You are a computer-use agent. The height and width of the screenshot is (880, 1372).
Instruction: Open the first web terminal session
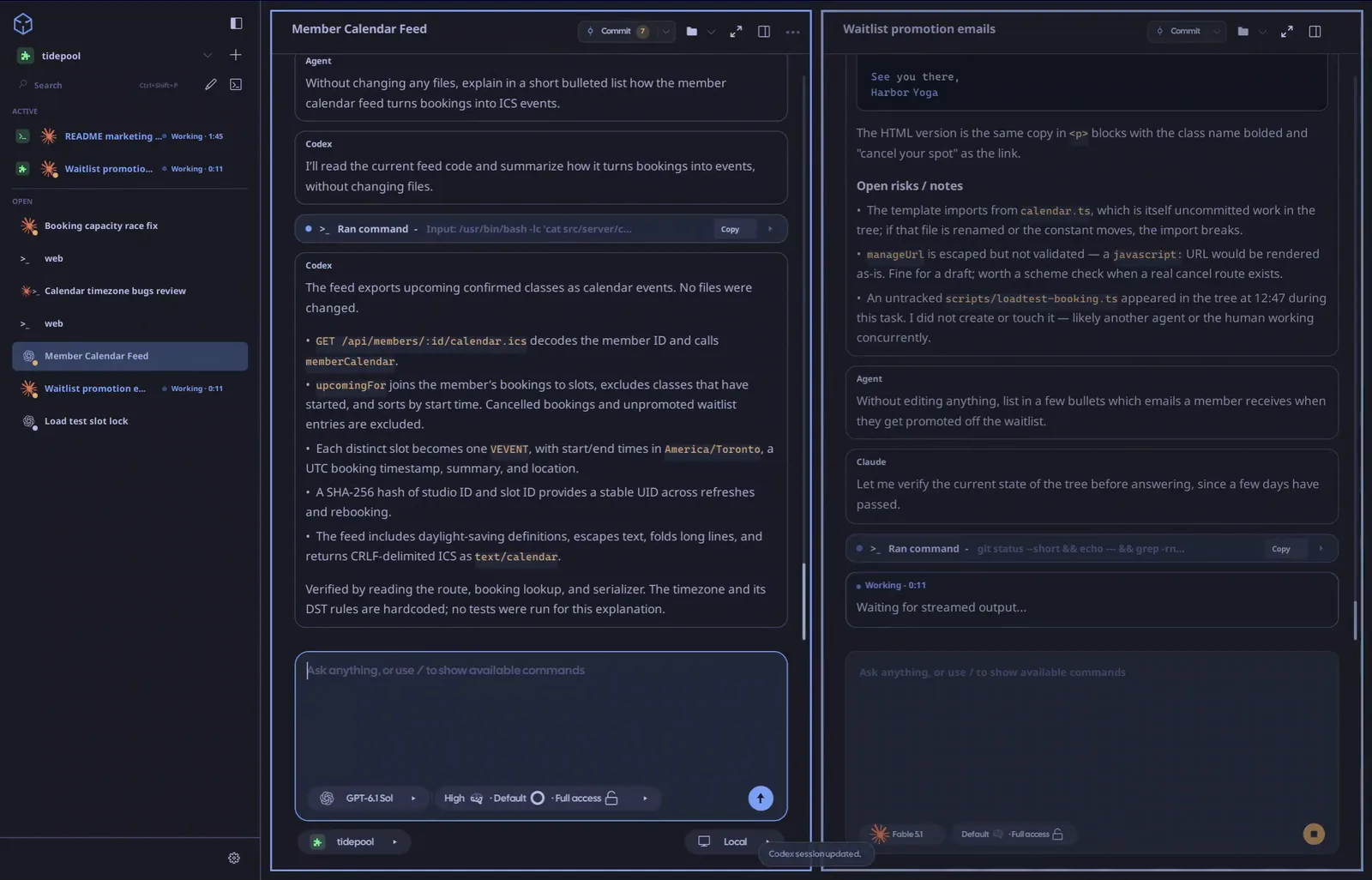[x=129, y=259]
